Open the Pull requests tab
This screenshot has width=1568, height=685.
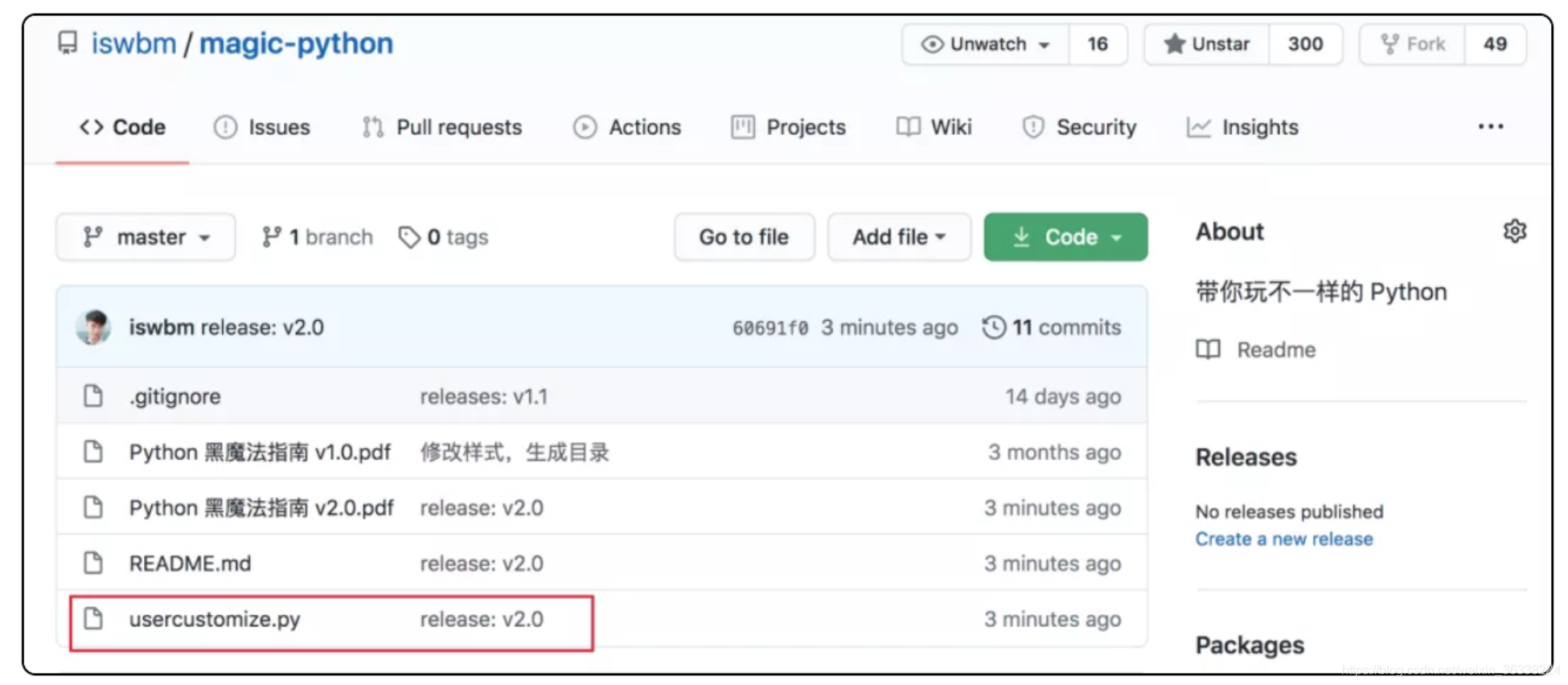[x=441, y=127]
